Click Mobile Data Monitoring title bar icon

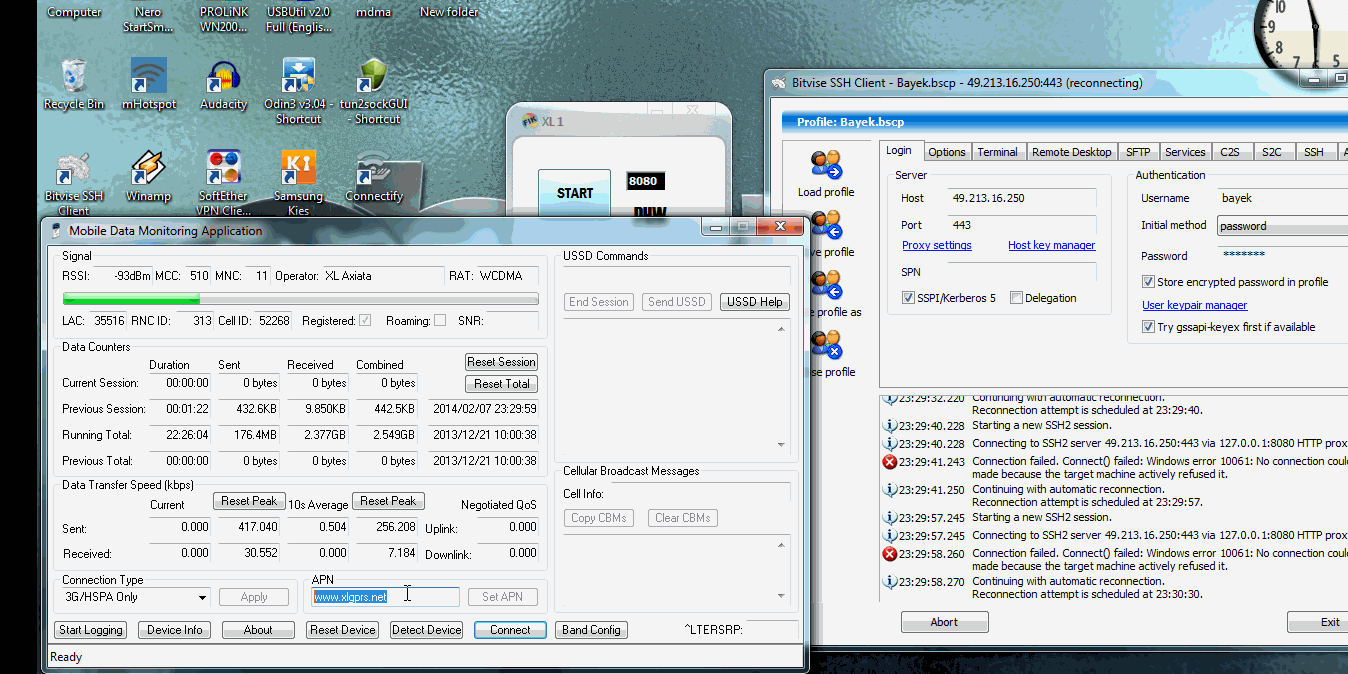(x=56, y=231)
